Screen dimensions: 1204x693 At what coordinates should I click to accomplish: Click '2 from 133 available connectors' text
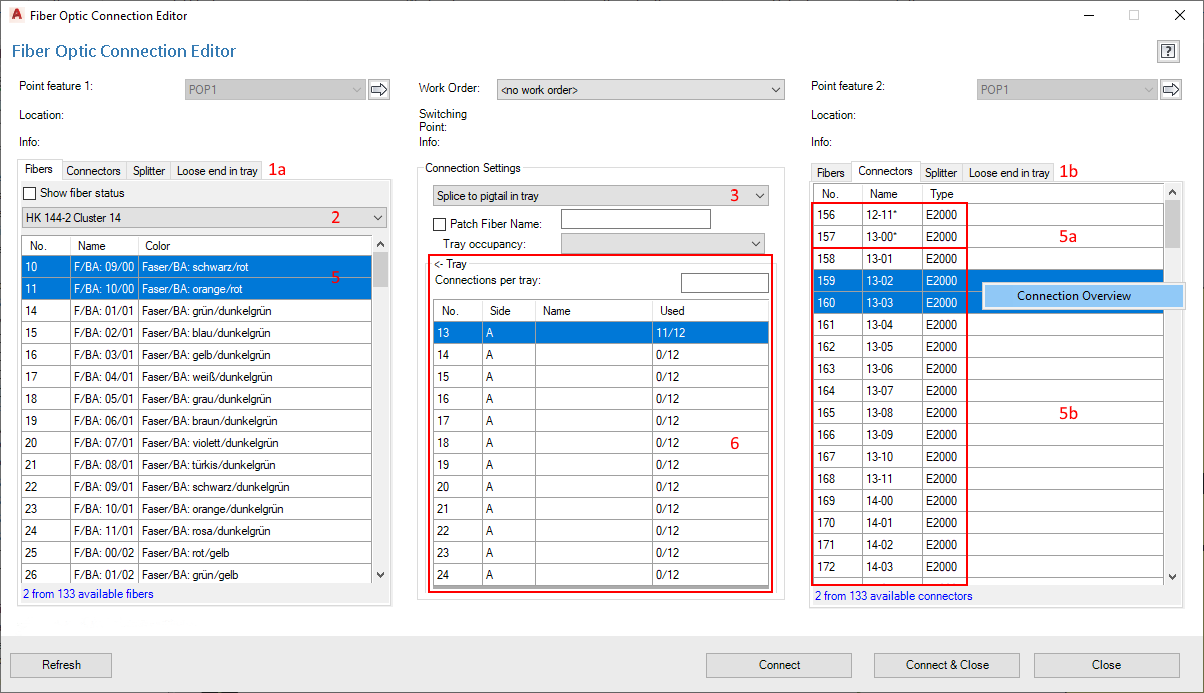[893, 596]
